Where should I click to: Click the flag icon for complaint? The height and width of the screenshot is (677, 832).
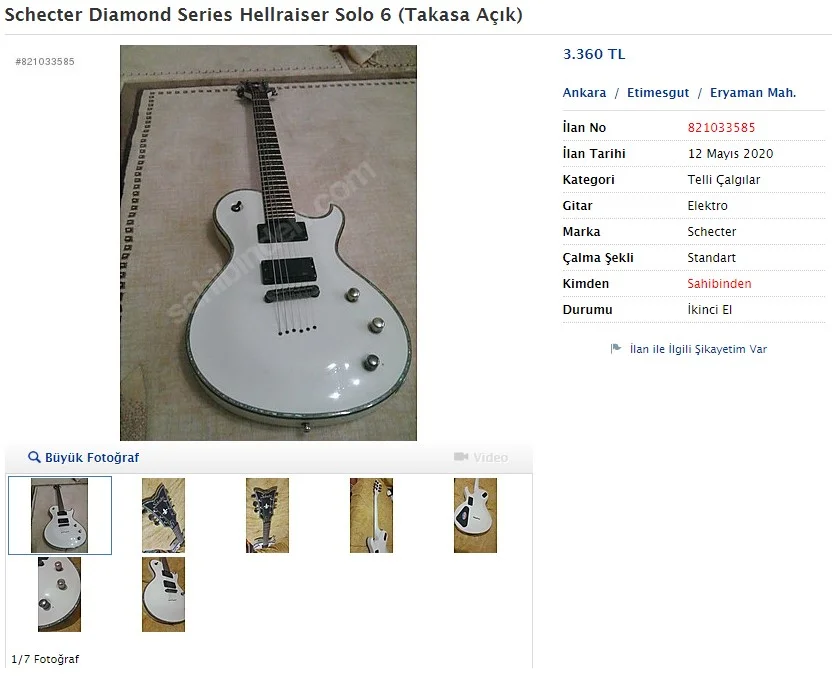click(x=616, y=349)
